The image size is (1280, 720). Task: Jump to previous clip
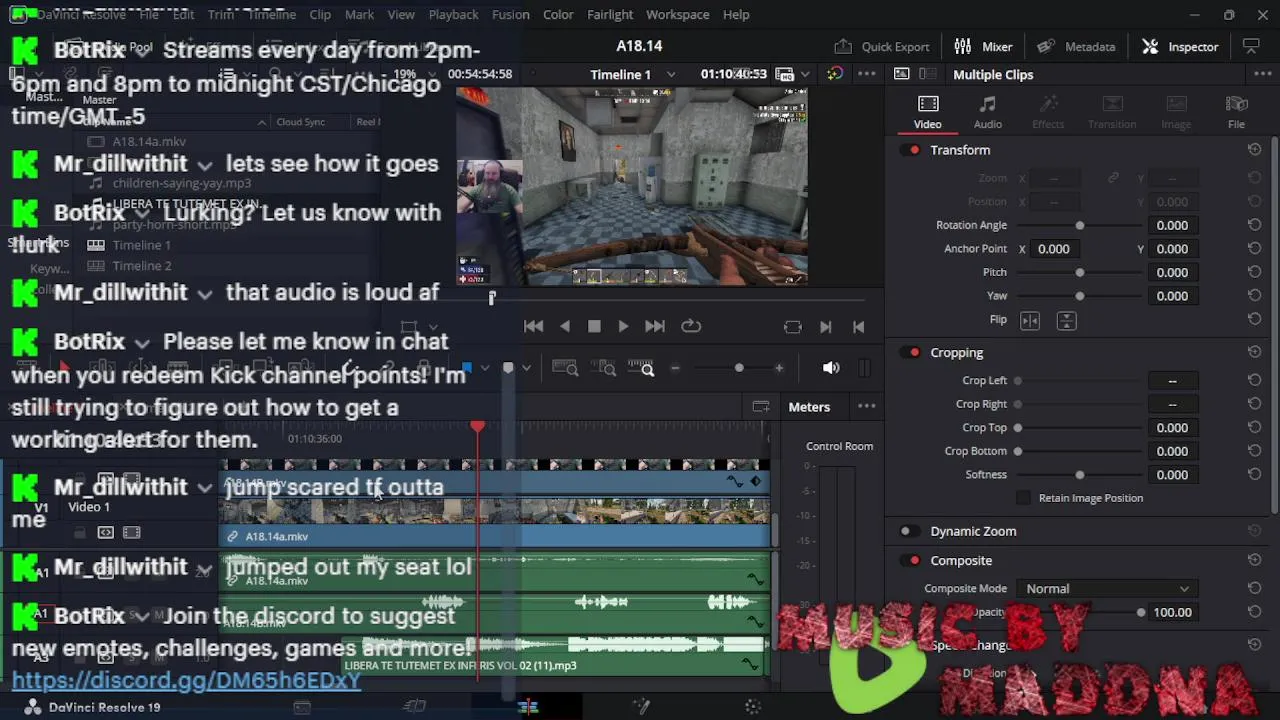click(x=858, y=327)
